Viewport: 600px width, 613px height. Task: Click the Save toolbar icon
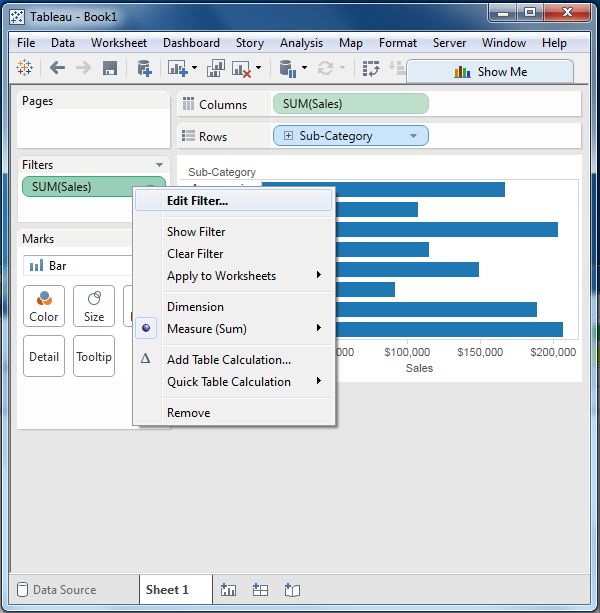[110, 68]
